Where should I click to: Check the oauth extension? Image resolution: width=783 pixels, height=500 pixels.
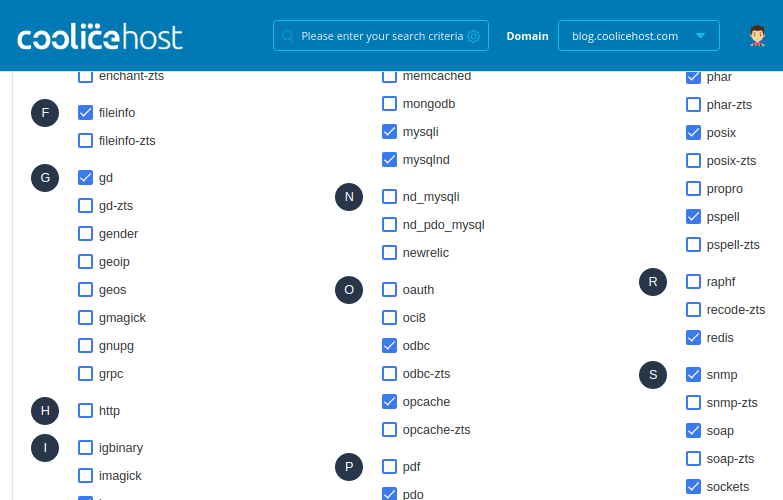click(x=390, y=290)
